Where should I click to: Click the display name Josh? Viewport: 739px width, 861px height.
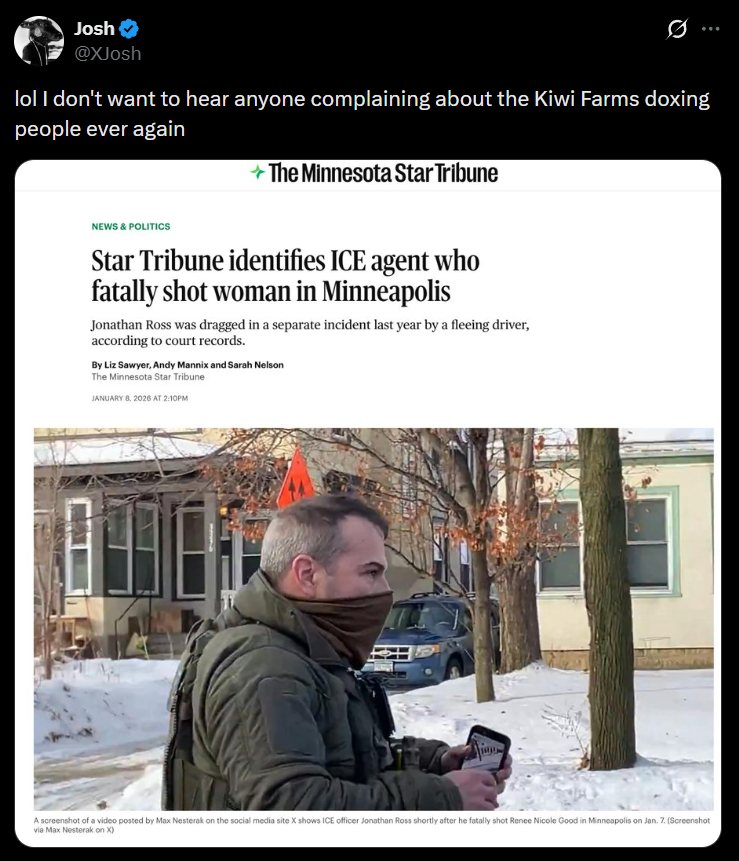(x=94, y=29)
